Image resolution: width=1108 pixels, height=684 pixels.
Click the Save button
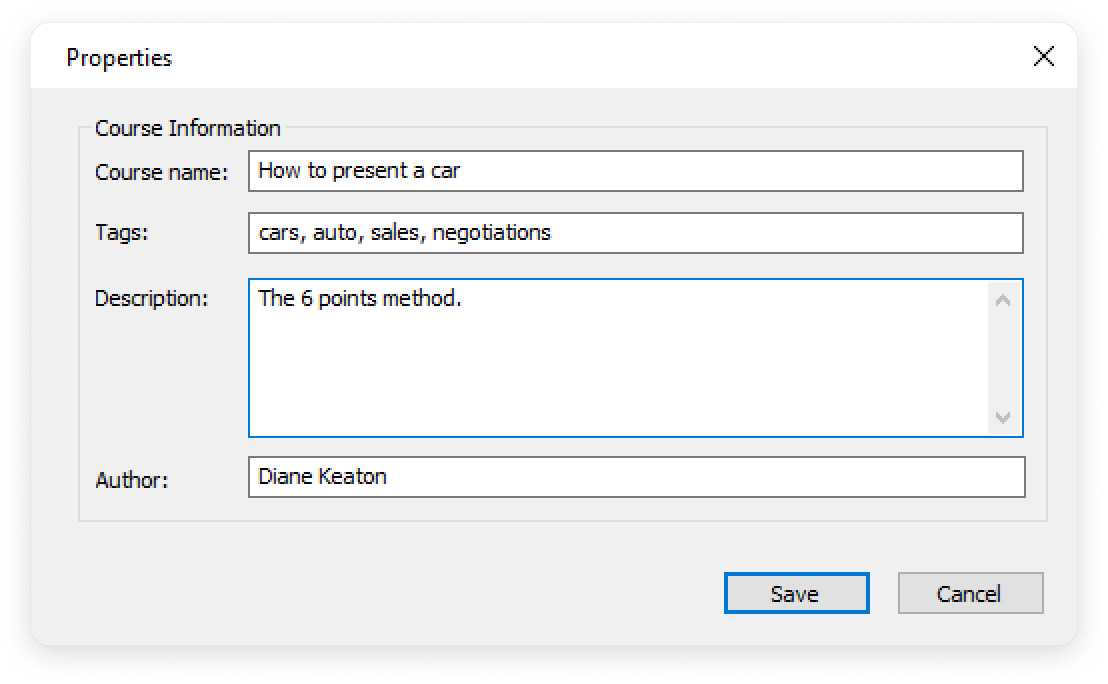[796, 593]
